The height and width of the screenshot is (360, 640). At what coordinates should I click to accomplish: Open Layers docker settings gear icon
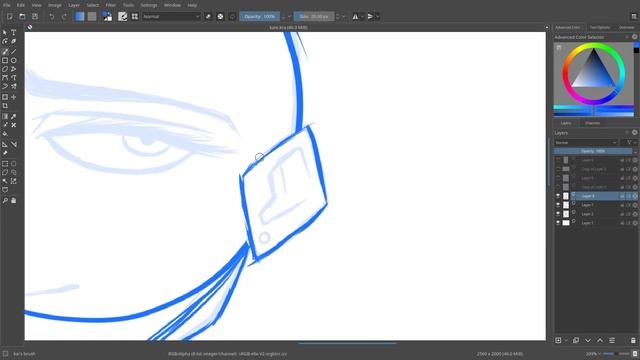point(635,133)
